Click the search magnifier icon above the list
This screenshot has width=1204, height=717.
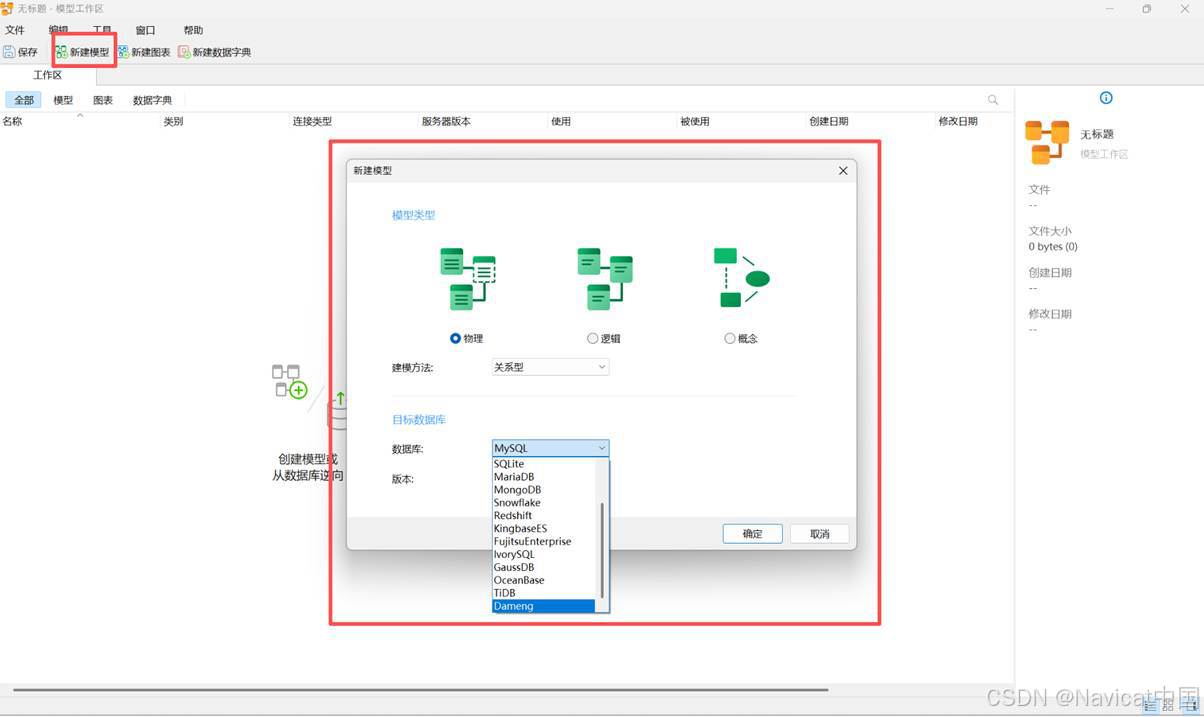pos(993,100)
